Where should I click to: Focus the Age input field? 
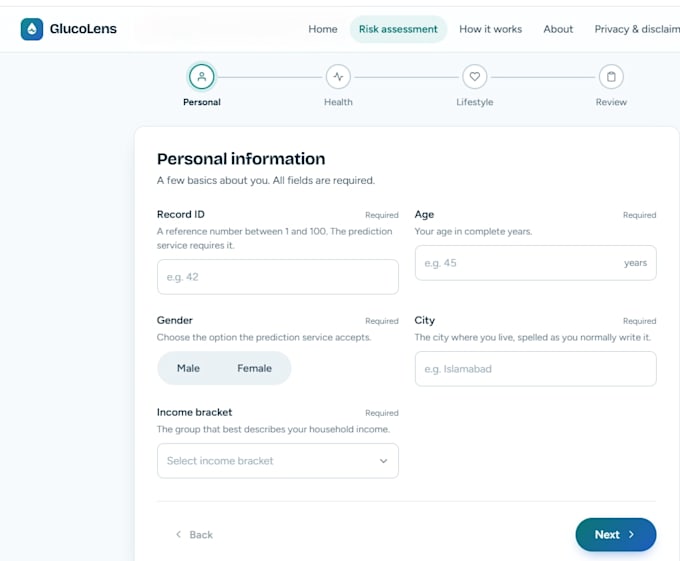tap(536, 263)
